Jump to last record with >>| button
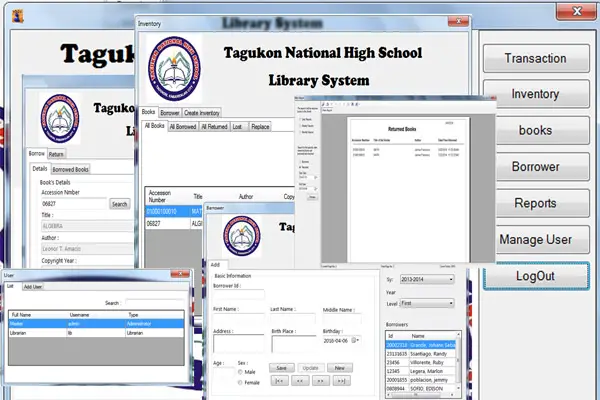This screenshot has width=600, height=400. (x=341, y=381)
